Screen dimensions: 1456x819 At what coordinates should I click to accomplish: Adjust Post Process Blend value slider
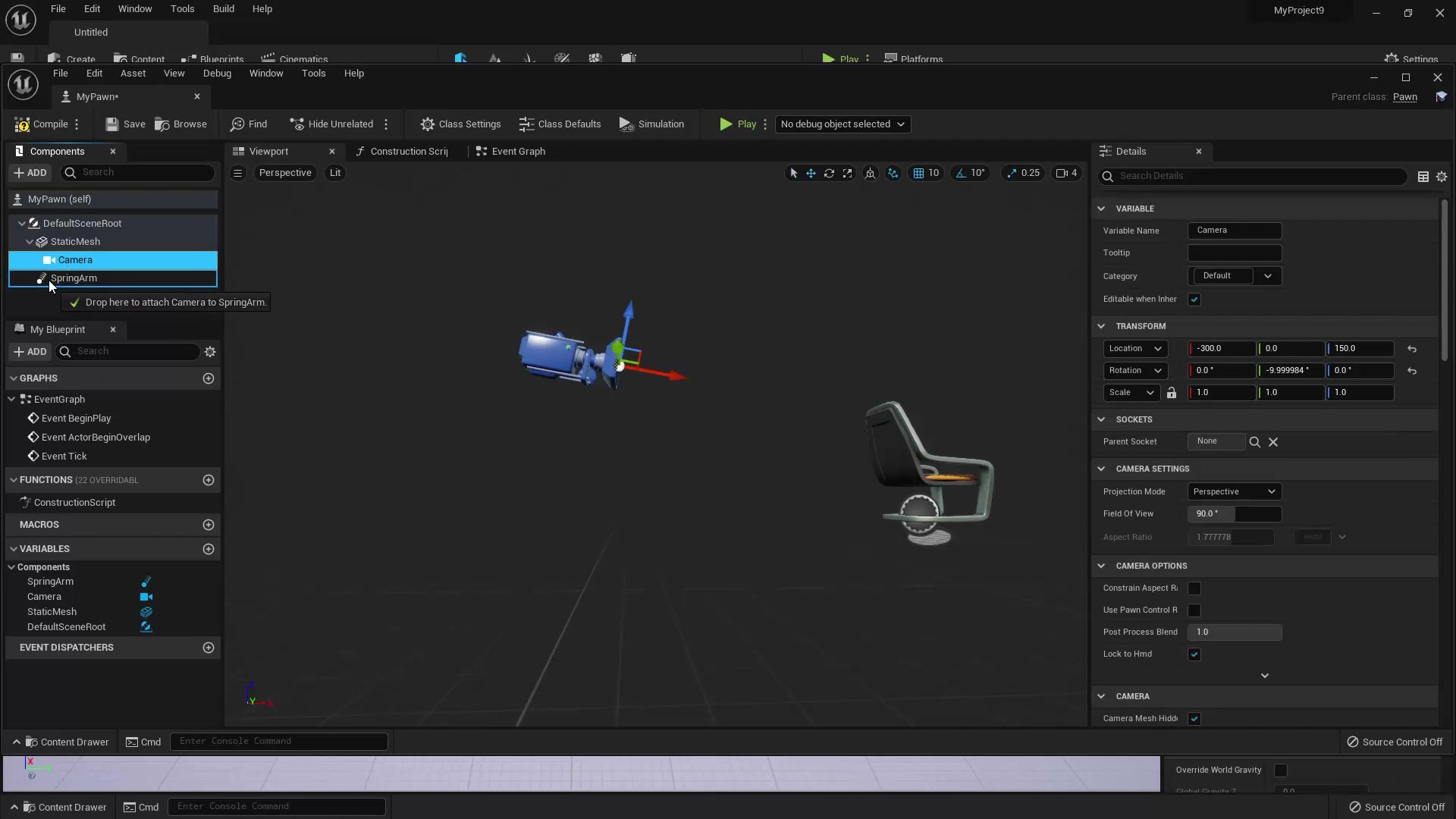[1235, 632]
